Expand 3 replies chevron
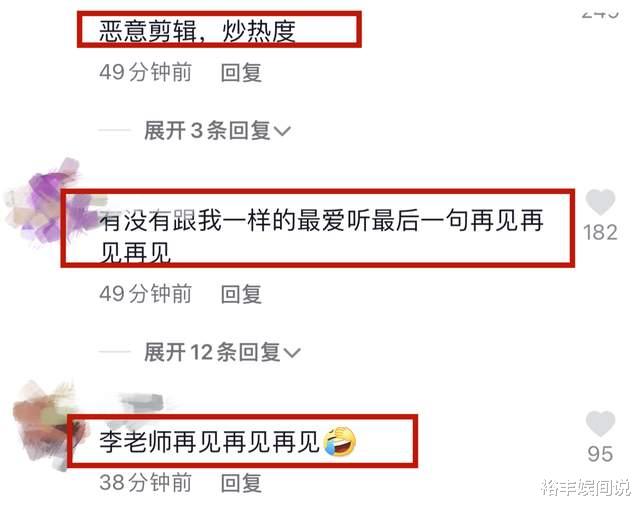Screen dimensions: 640x509 pos(282,131)
